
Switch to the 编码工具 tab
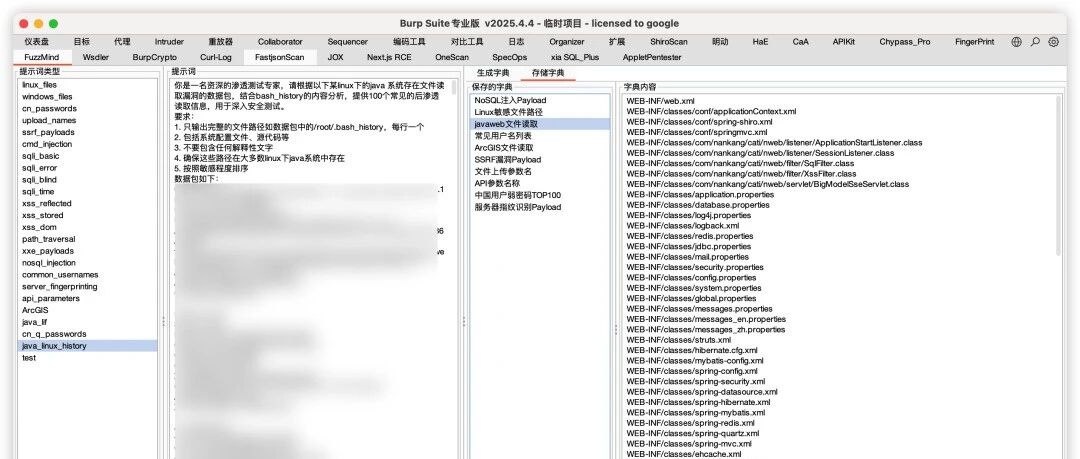tap(409, 42)
